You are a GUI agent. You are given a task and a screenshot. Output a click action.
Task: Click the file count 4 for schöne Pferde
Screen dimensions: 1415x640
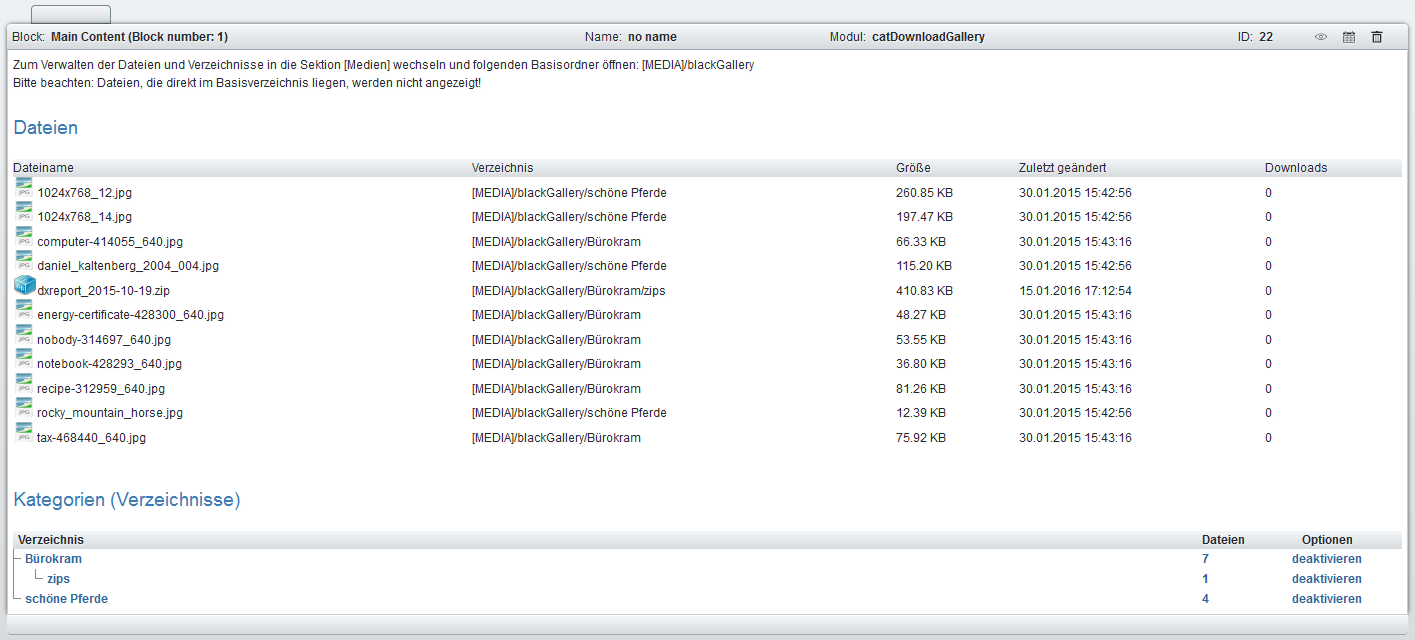tap(1205, 599)
